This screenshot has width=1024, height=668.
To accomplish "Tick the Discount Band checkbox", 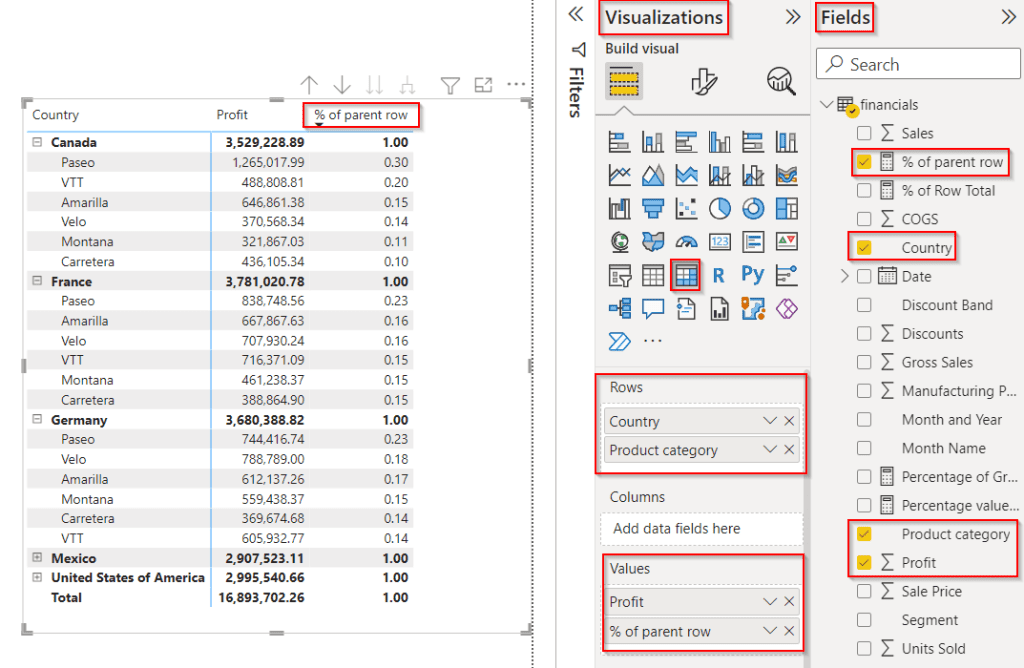I will click(864, 305).
